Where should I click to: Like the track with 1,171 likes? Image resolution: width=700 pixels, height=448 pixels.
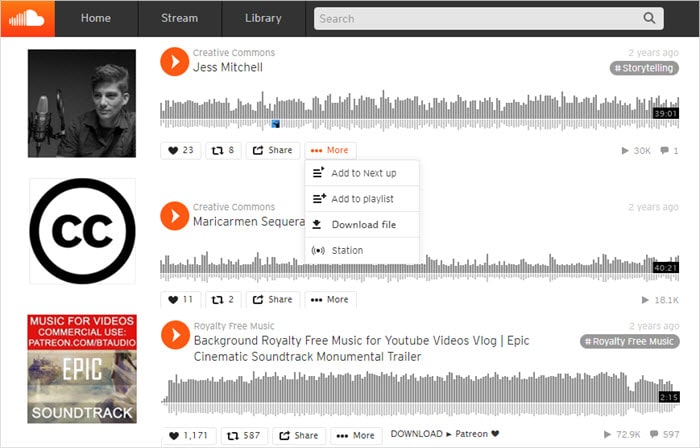coord(189,436)
